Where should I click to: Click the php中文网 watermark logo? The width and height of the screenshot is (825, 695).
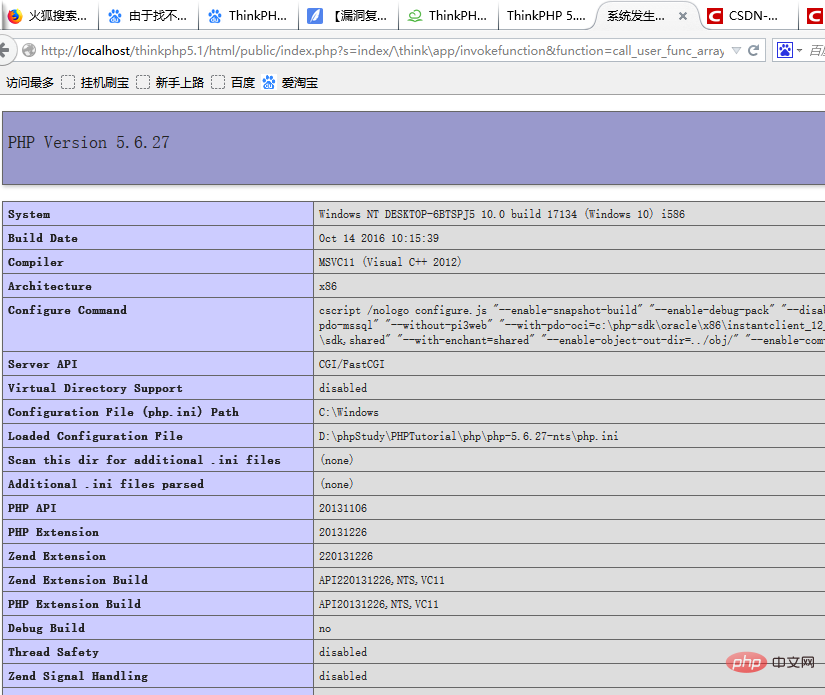[768, 663]
